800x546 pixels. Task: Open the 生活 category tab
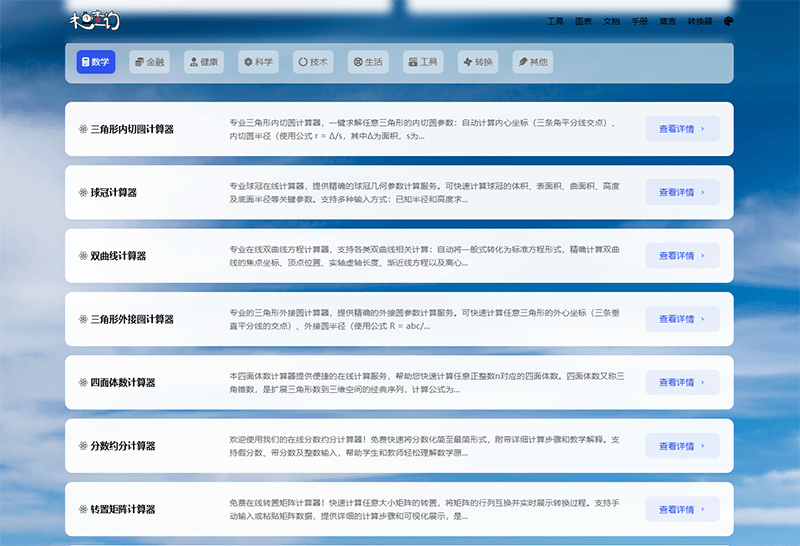(x=367, y=62)
